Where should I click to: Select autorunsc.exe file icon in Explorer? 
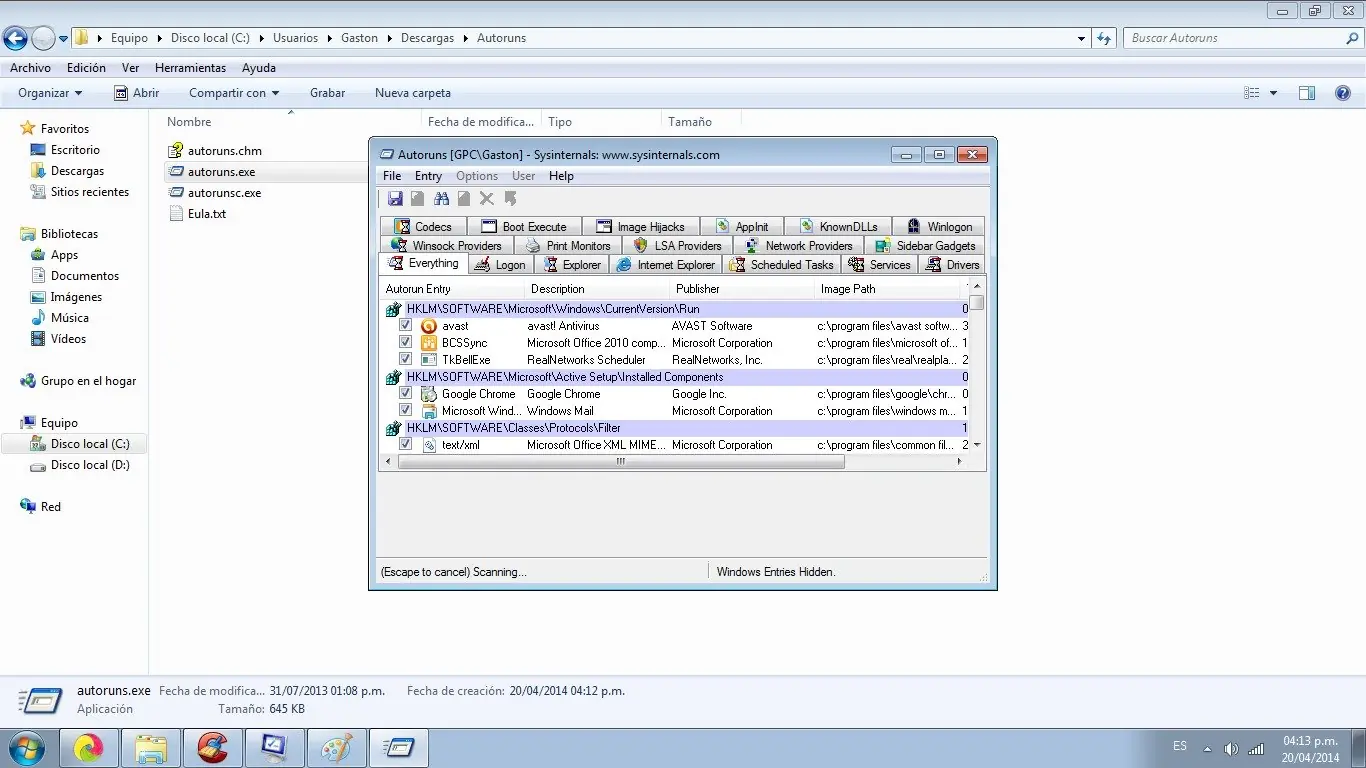coord(176,193)
